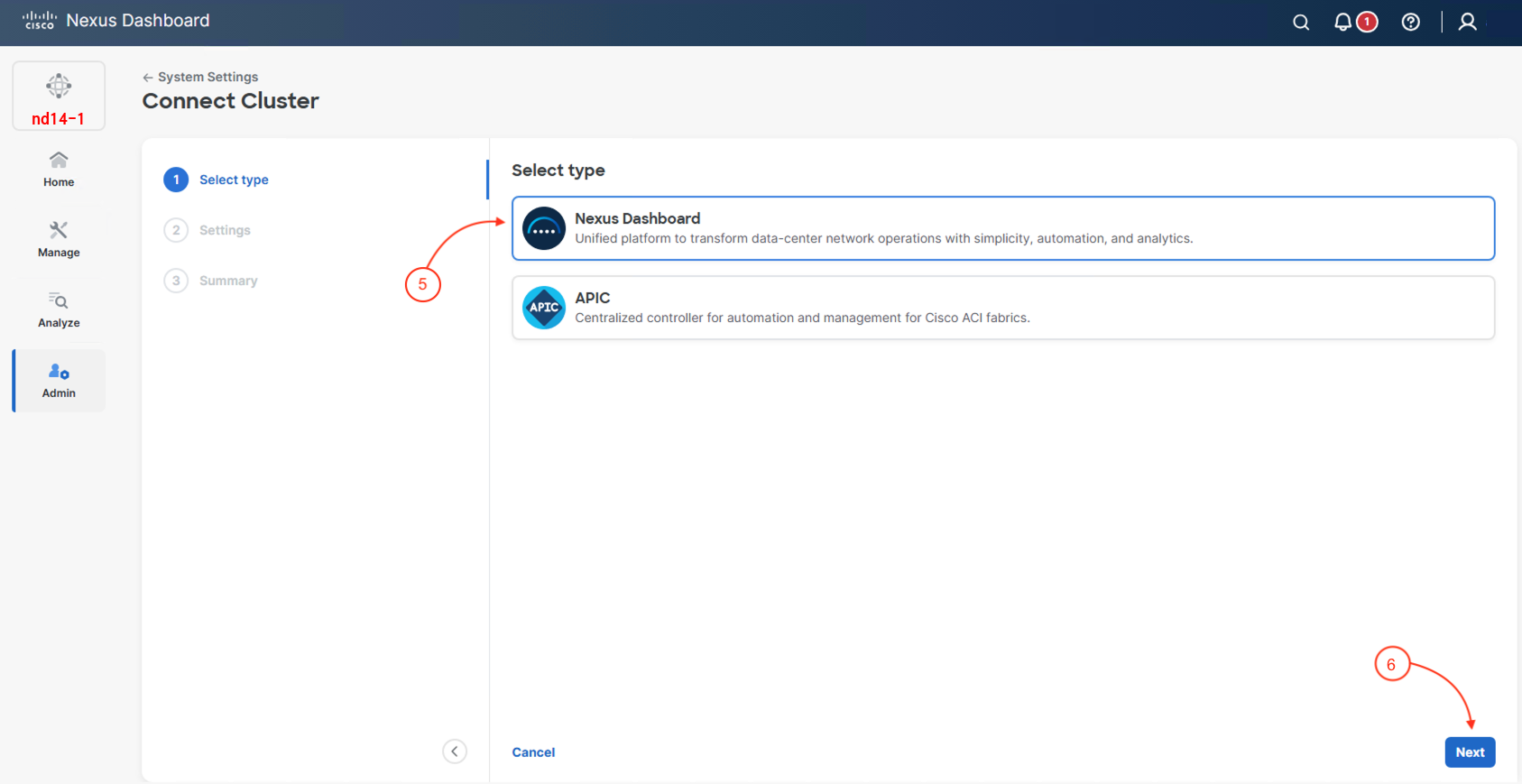Cancel the Connect Cluster wizard
Screen dimensions: 1522x784
(533, 752)
